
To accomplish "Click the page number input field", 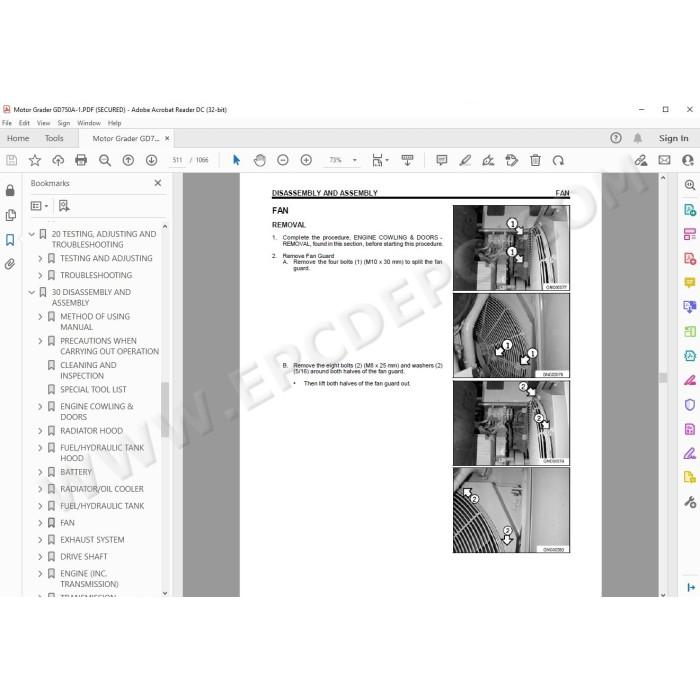I will click(177, 160).
